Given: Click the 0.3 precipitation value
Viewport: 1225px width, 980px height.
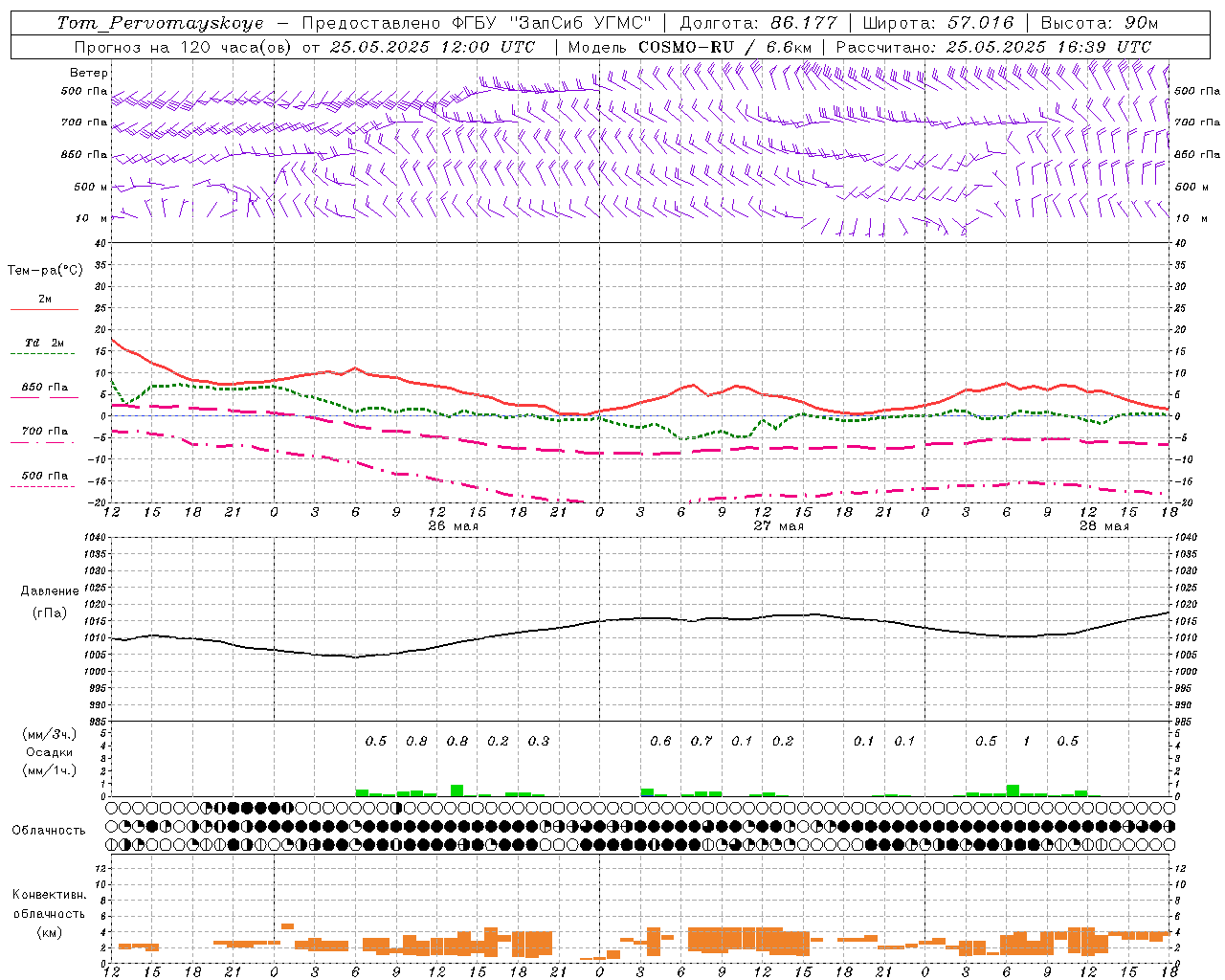Looking at the screenshot, I should (539, 741).
